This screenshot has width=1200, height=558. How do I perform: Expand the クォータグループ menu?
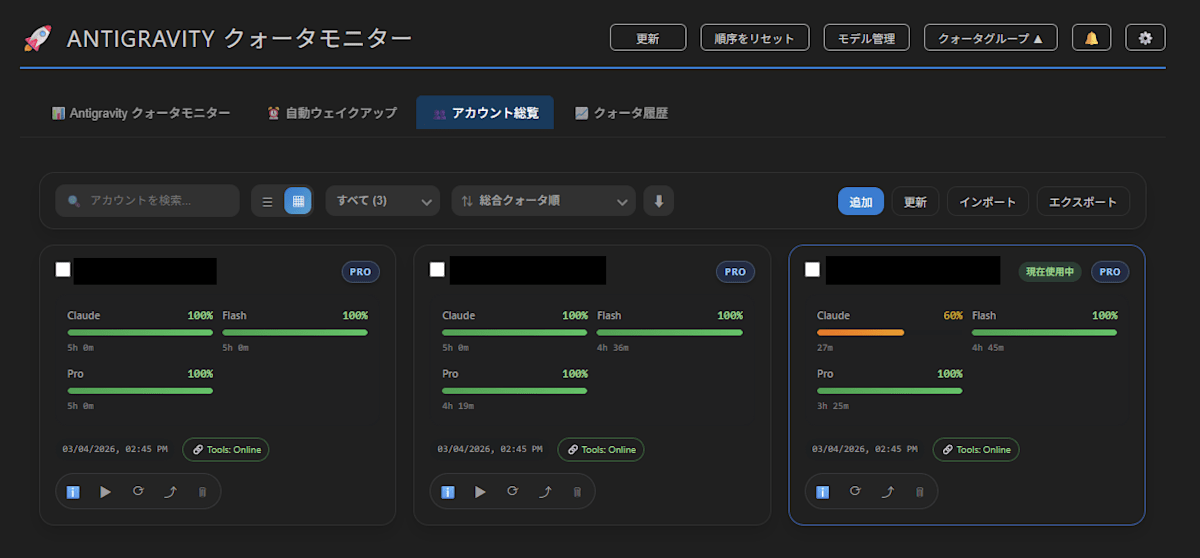point(991,38)
